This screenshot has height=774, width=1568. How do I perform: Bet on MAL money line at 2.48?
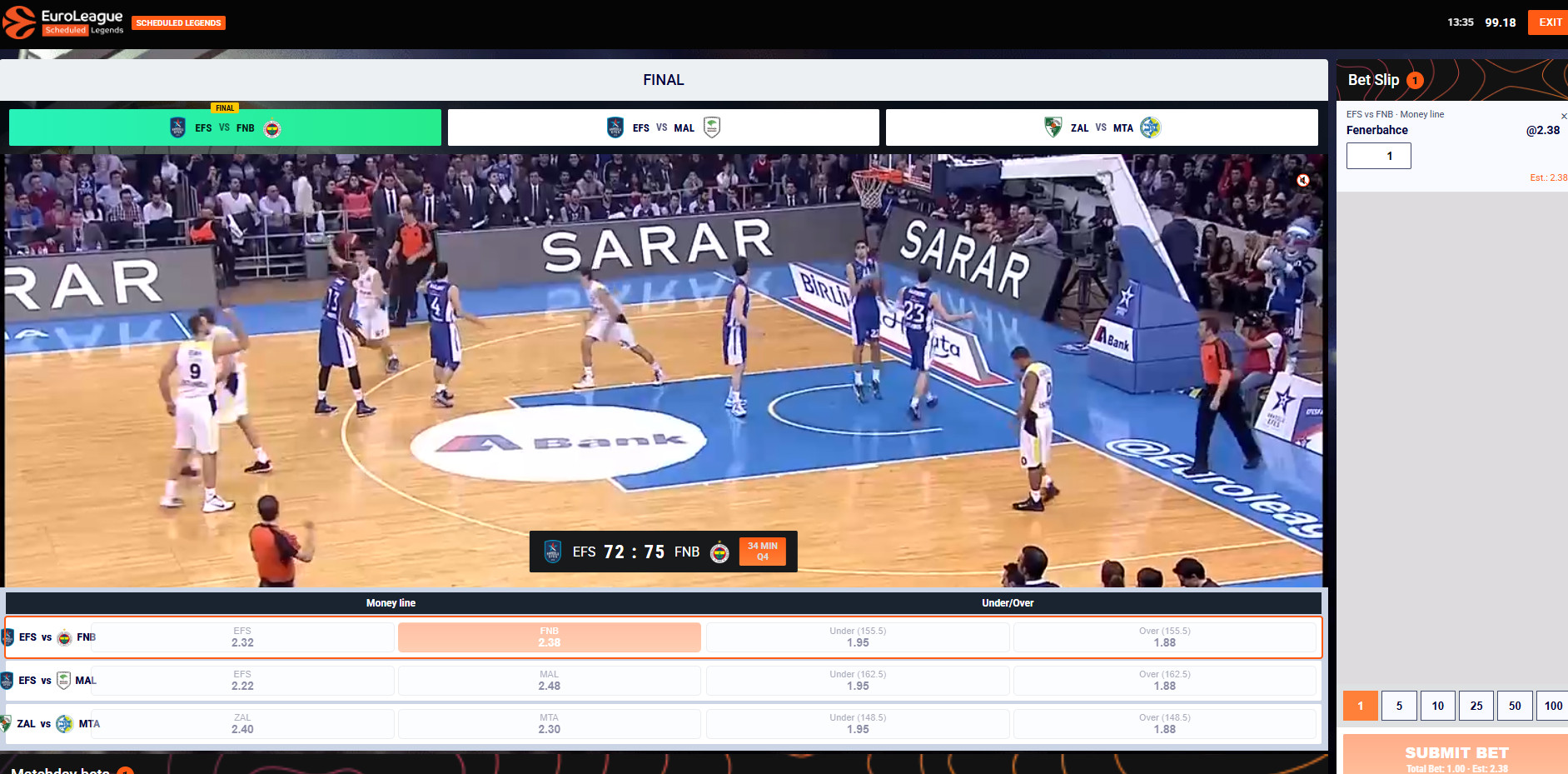[x=550, y=681]
